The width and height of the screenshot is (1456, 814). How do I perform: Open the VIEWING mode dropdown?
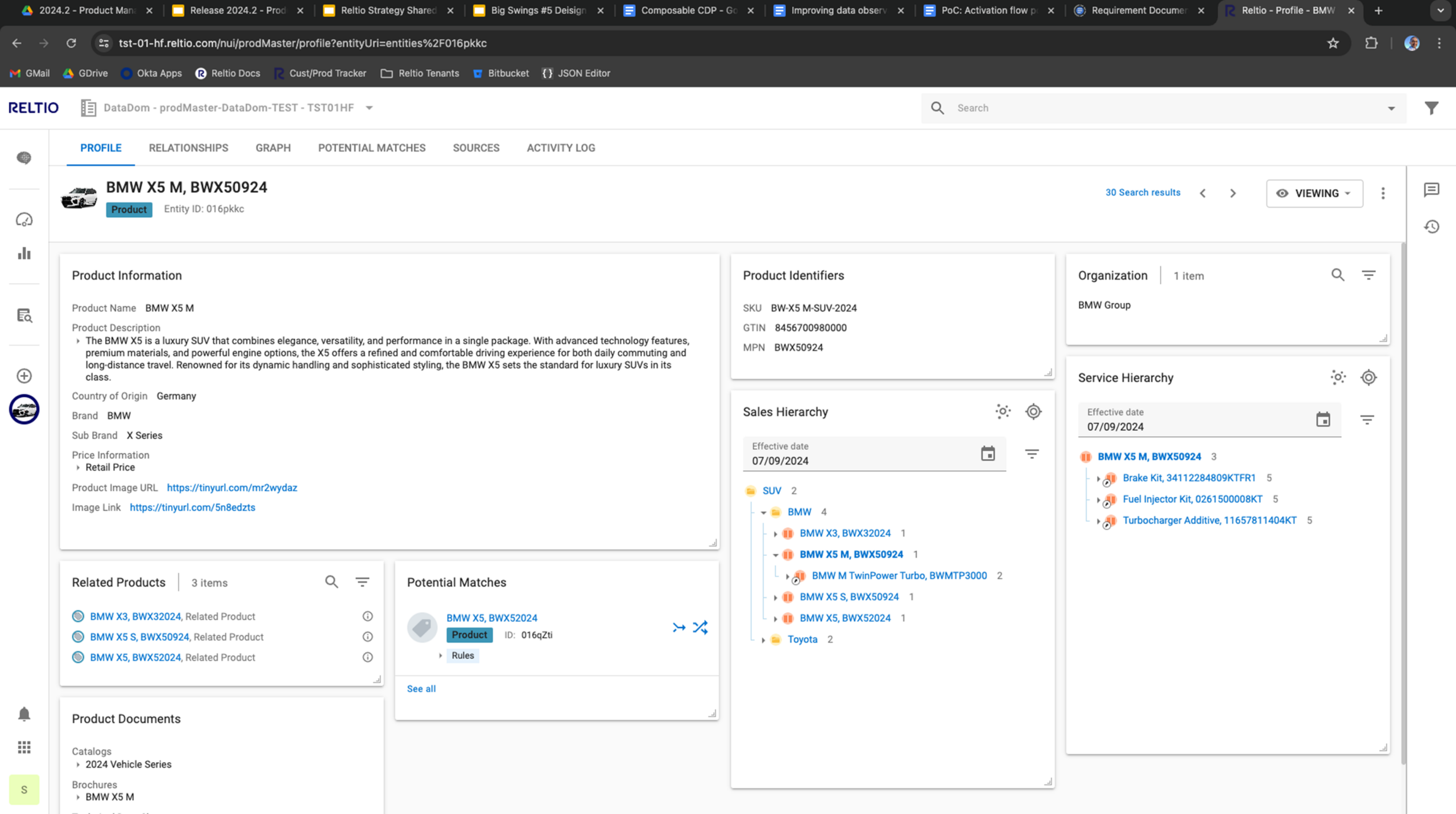1314,193
